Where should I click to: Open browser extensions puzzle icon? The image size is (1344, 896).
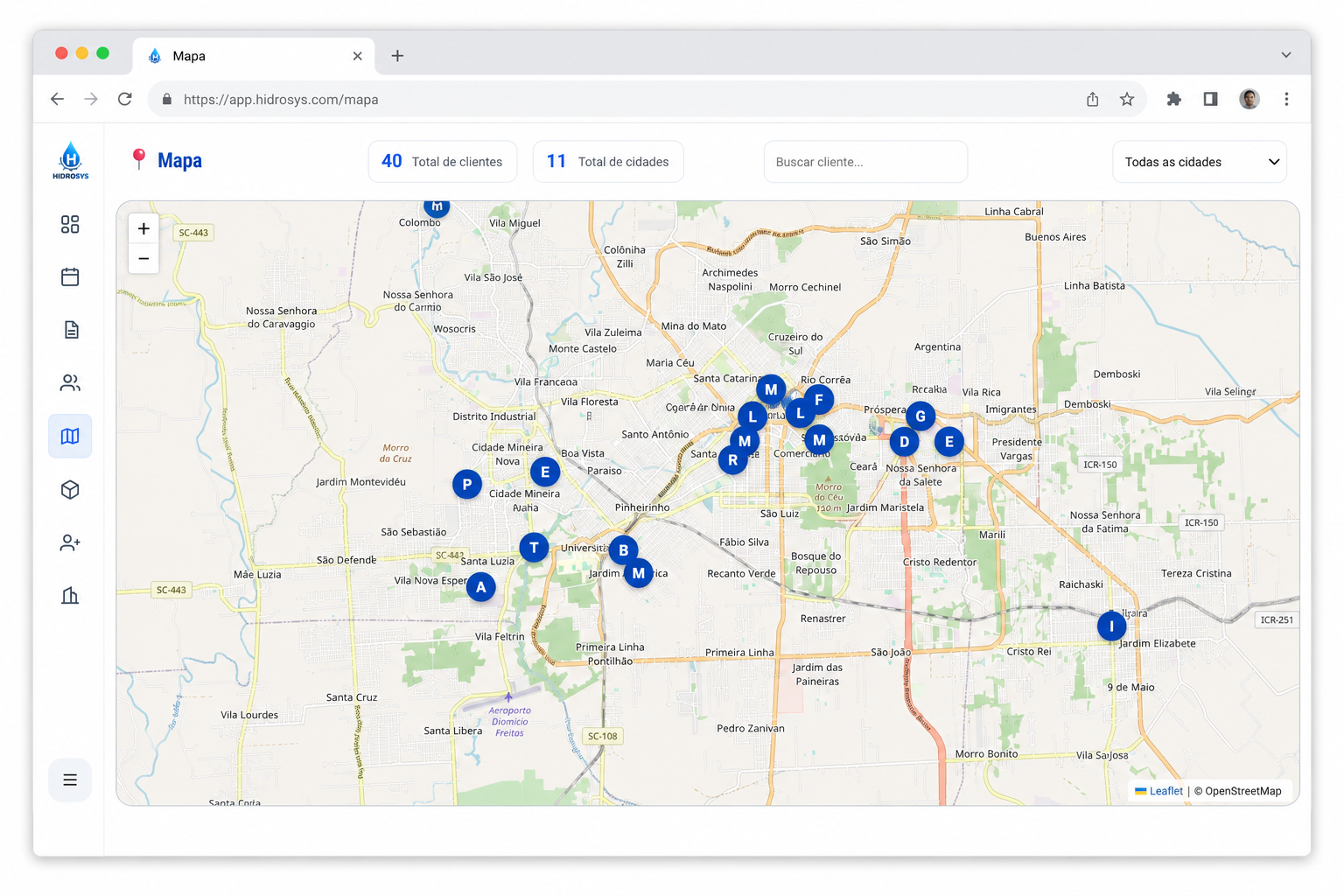(1174, 99)
